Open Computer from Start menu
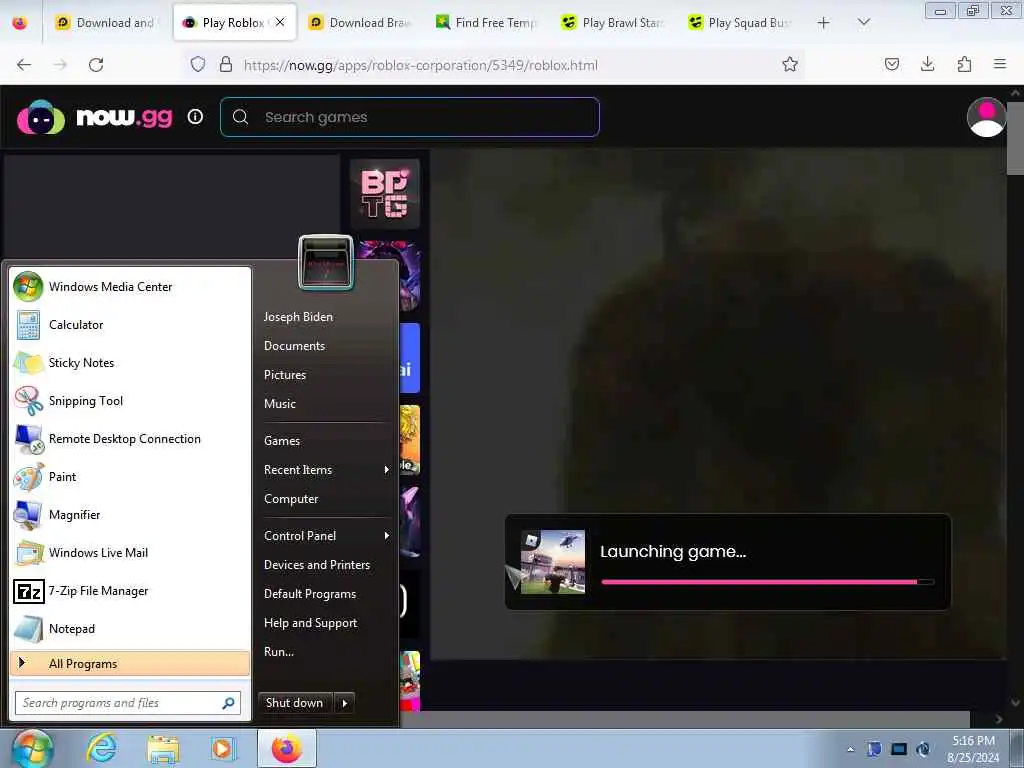This screenshot has height=768, width=1024. pos(291,499)
